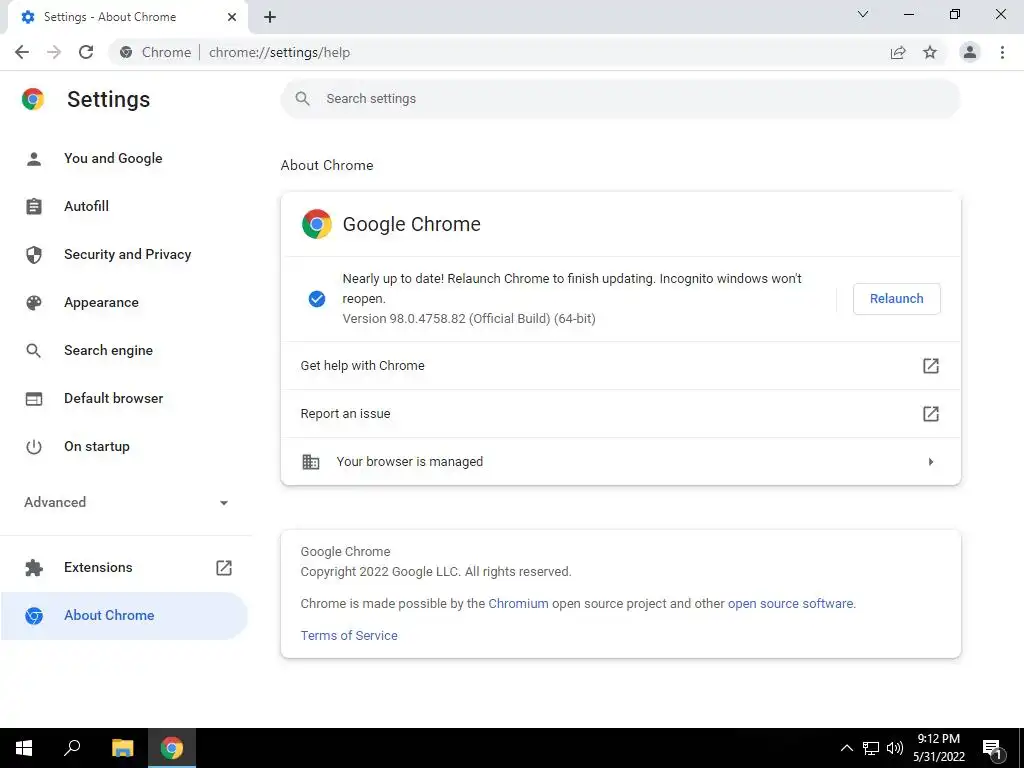Open Your browser is managed details
1024x768 pixels.
(x=620, y=462)
